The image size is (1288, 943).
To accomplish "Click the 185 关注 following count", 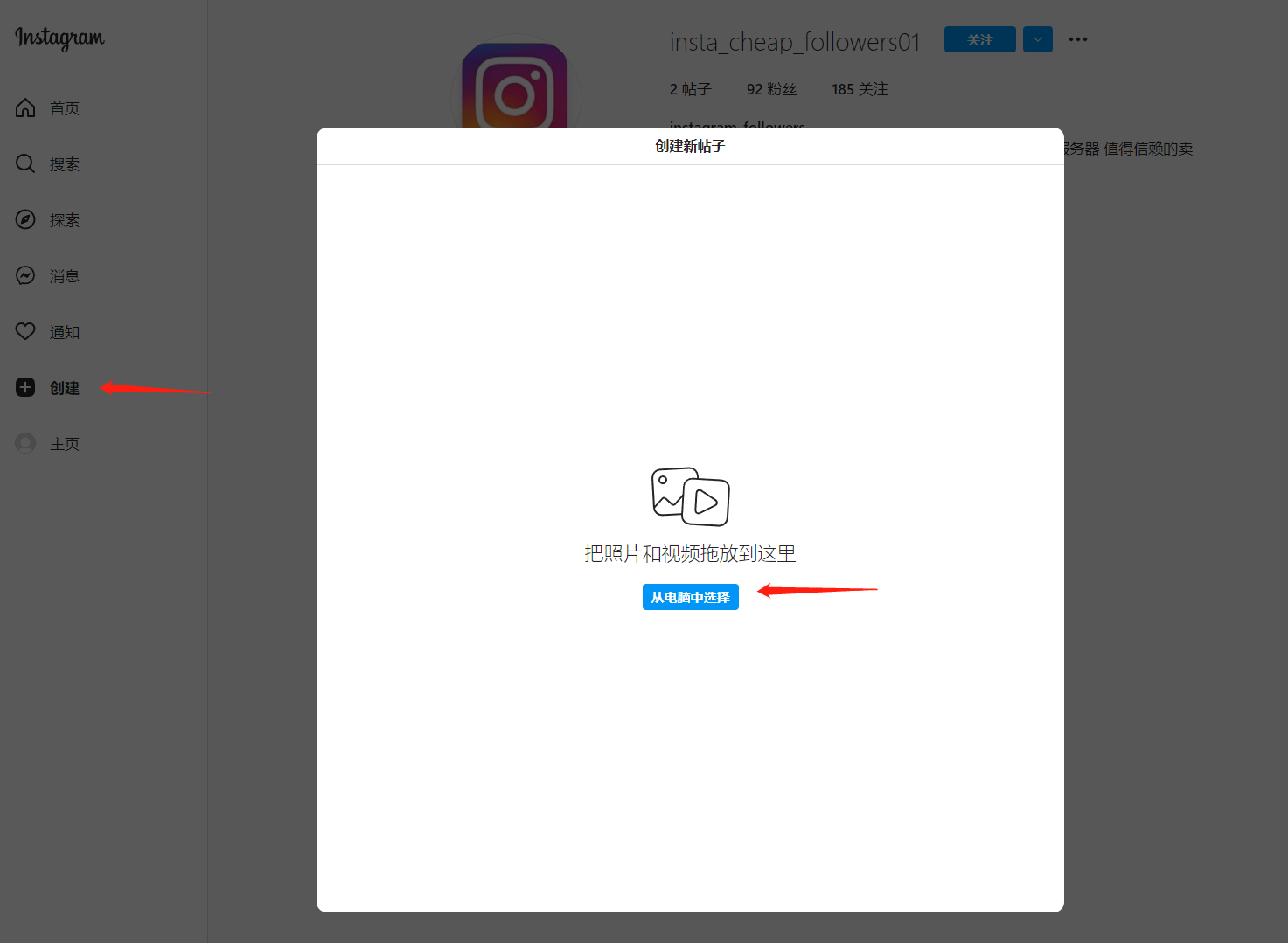I will (x=860, y=89).
